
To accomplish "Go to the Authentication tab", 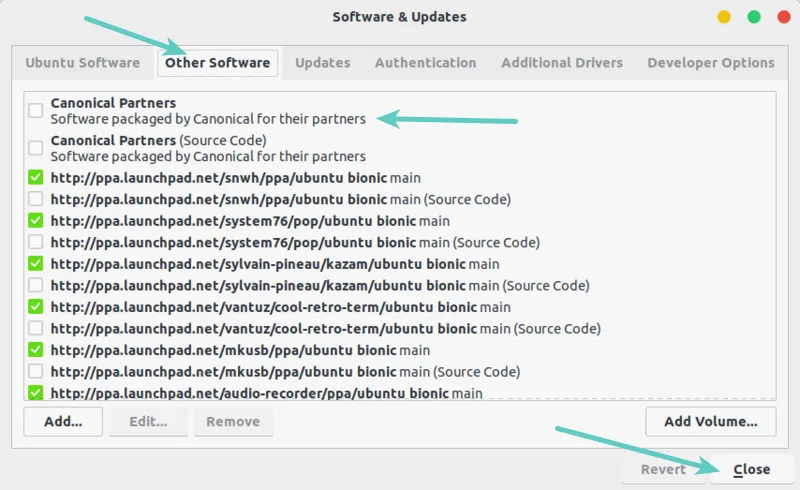I will (426, 63).
